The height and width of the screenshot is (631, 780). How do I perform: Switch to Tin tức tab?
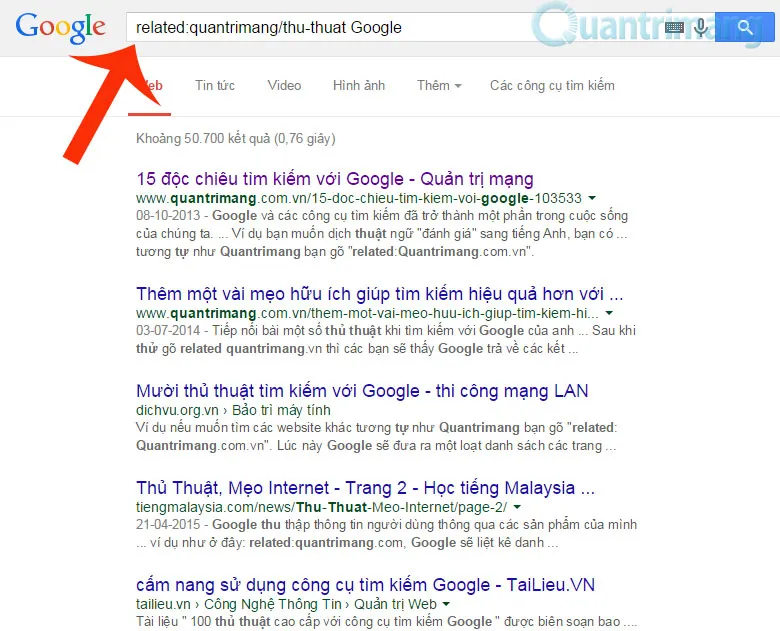tap(215, 86)
